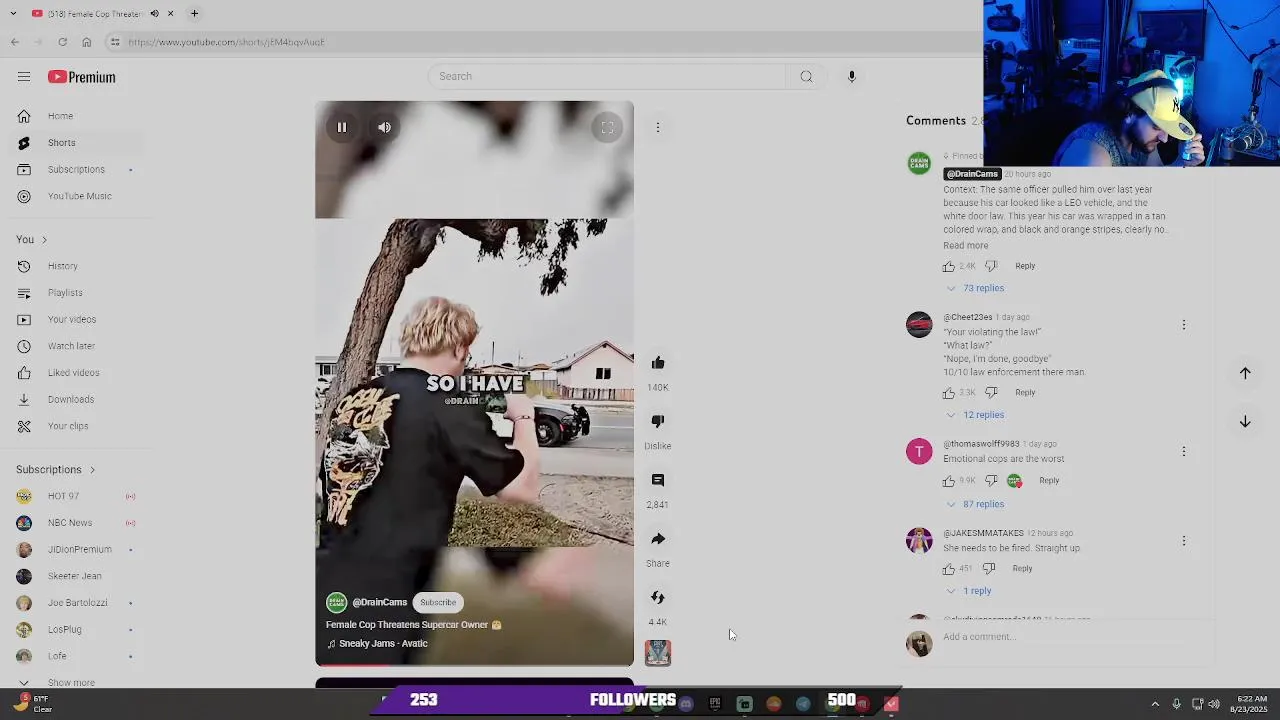Open Sneaky Jams - Avatic sound link
Viewport: 1280px width, 720px height.
(383, 644)
